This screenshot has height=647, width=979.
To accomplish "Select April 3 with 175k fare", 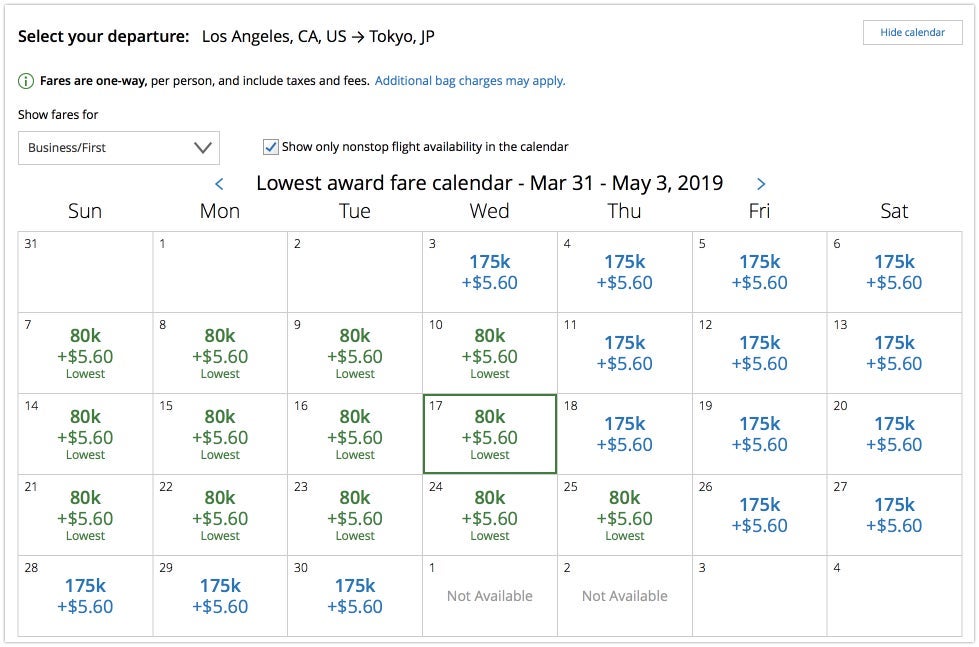I will tap(490, 272).
